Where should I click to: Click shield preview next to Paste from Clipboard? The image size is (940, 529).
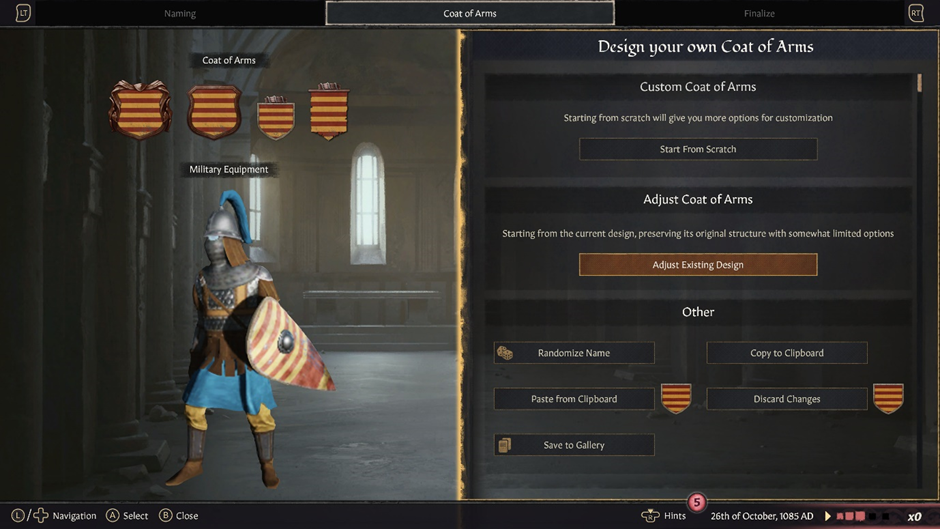[676, 398]
